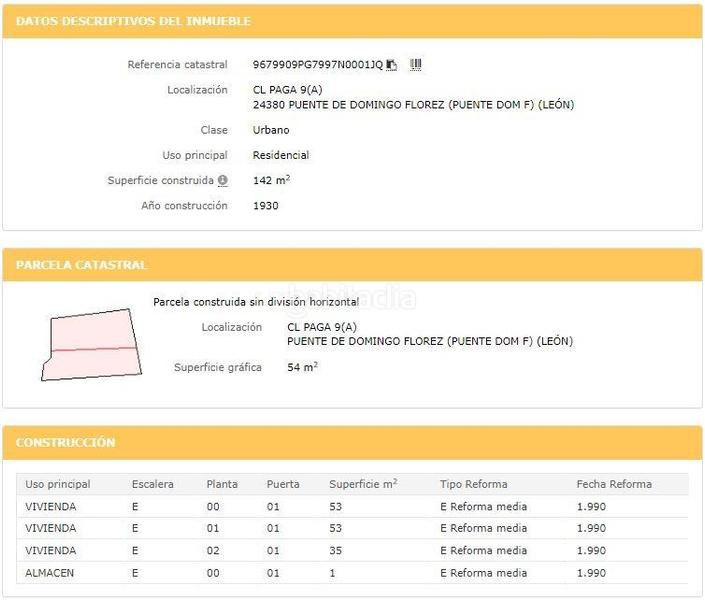Click the Datos Descriptivos del Inmueble header

134,21
